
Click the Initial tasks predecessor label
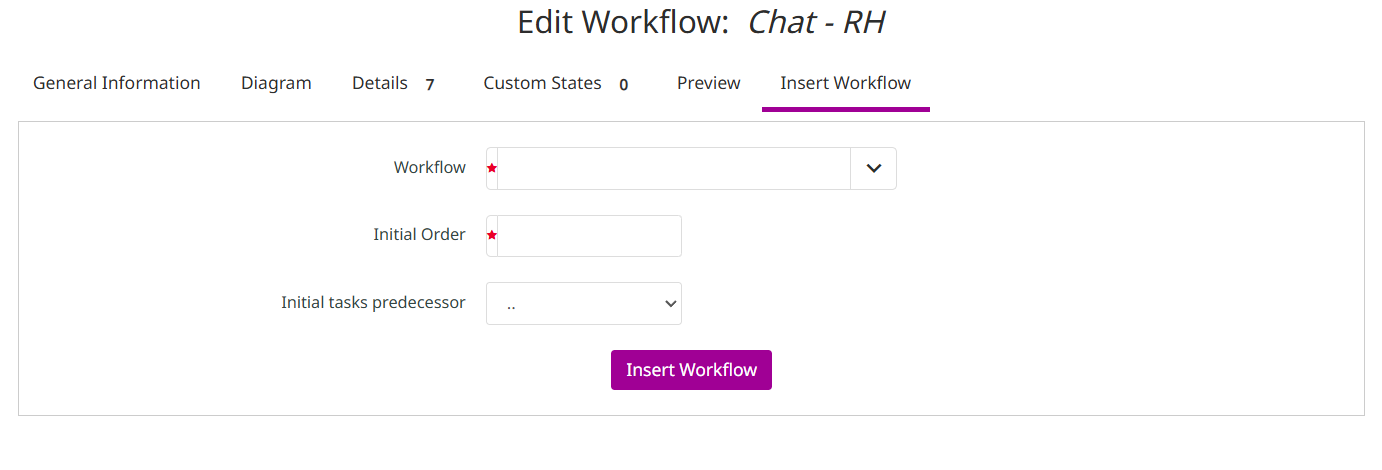click(x=373, y=302)
